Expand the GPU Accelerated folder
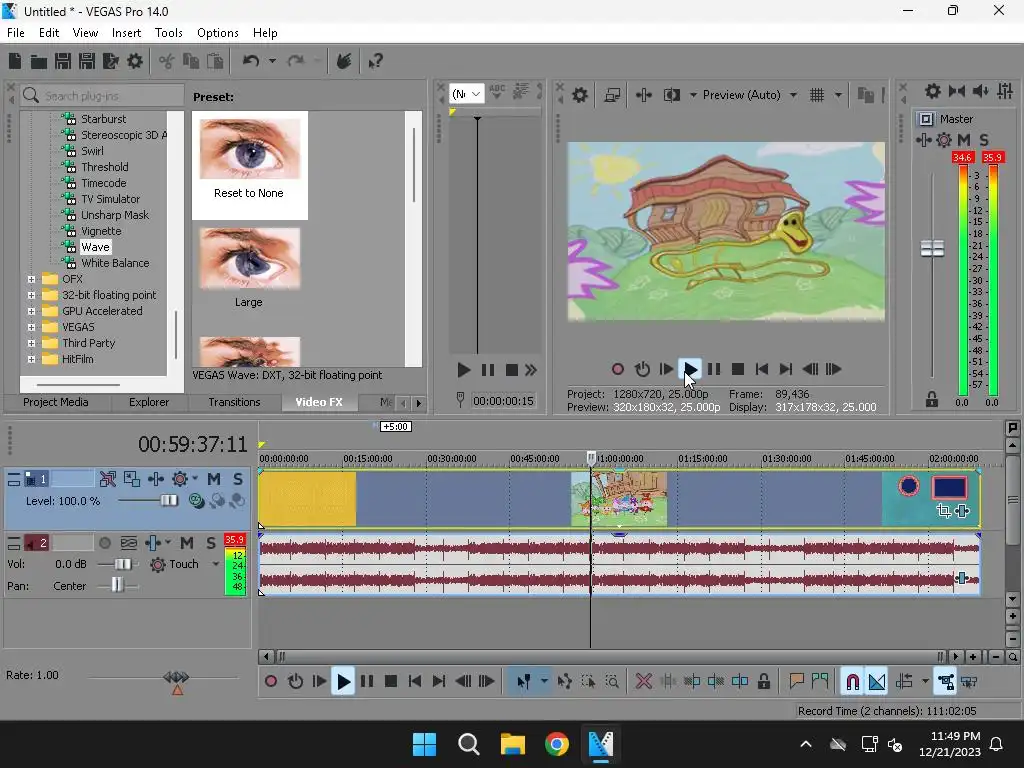1024x768 pixels. click(x=31, y=312)
